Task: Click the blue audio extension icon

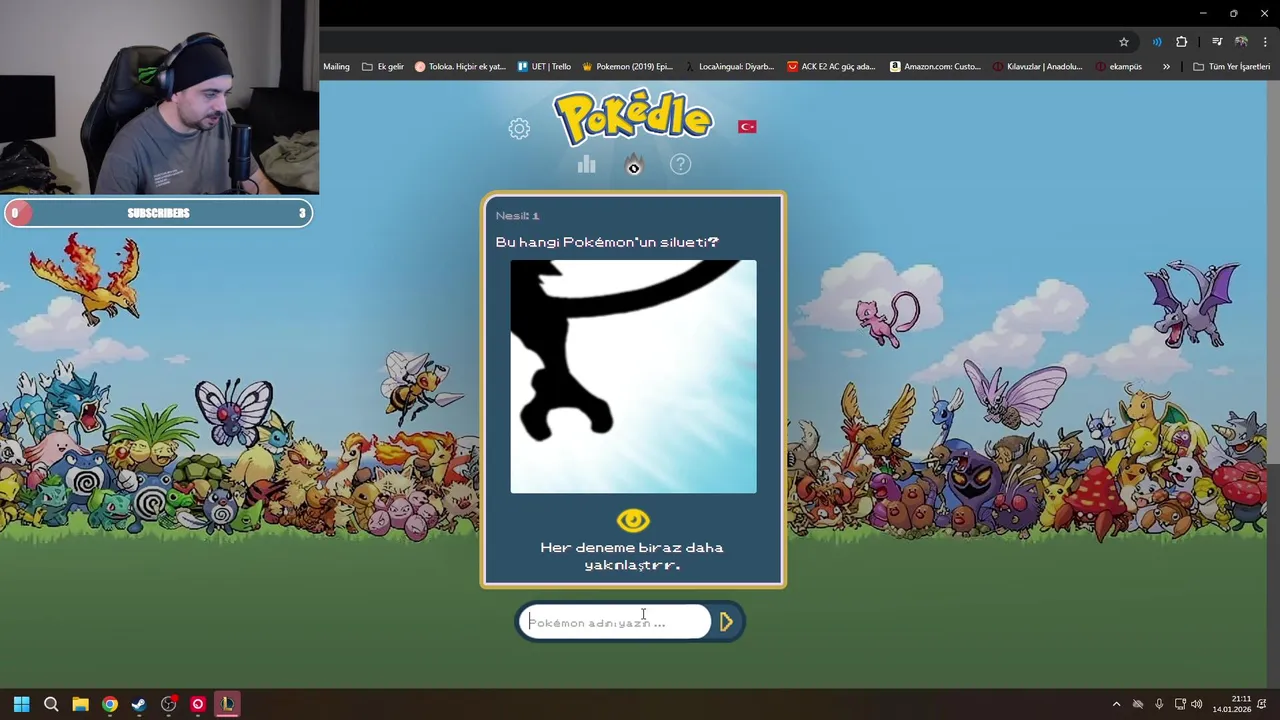Action: (x=1157, y=42)
